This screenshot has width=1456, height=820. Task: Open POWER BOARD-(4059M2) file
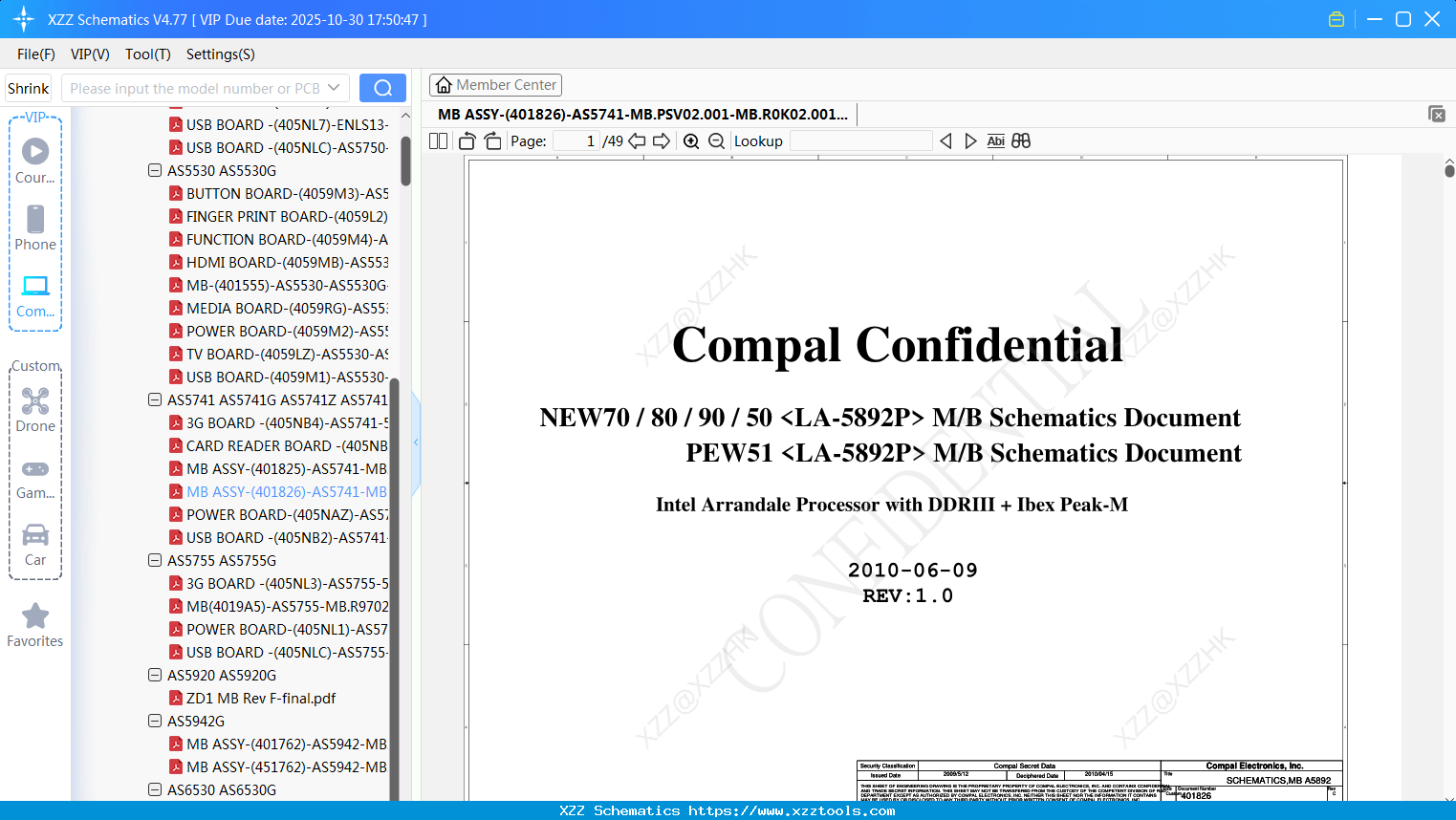[278, 332]
